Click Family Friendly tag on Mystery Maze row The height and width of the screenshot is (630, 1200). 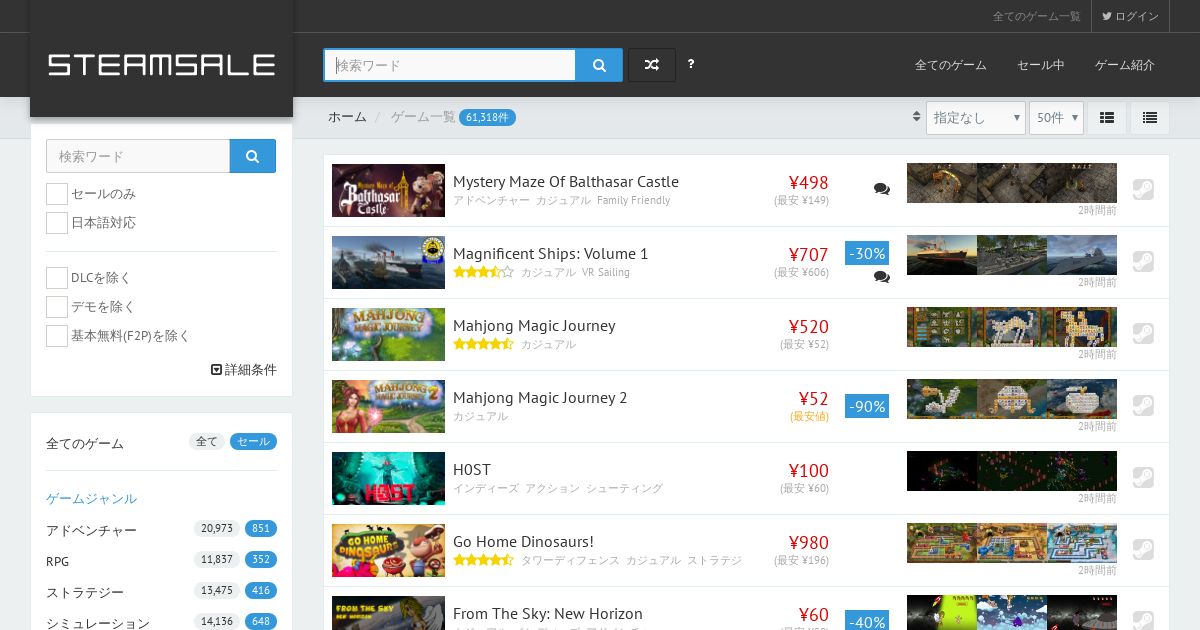pos(633,200)
